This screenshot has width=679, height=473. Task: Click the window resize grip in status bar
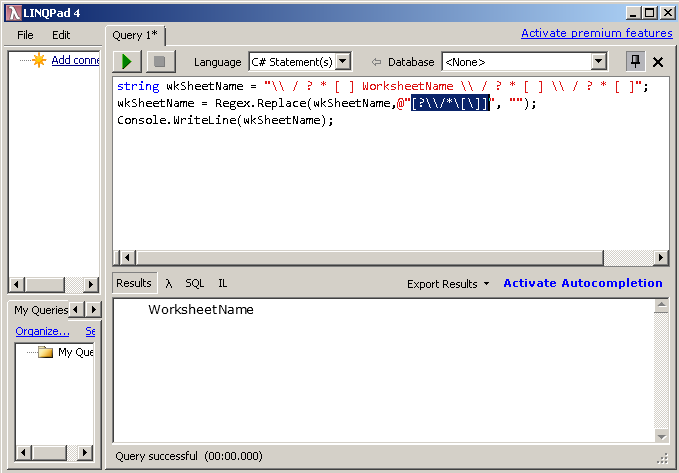click(663, 457)
